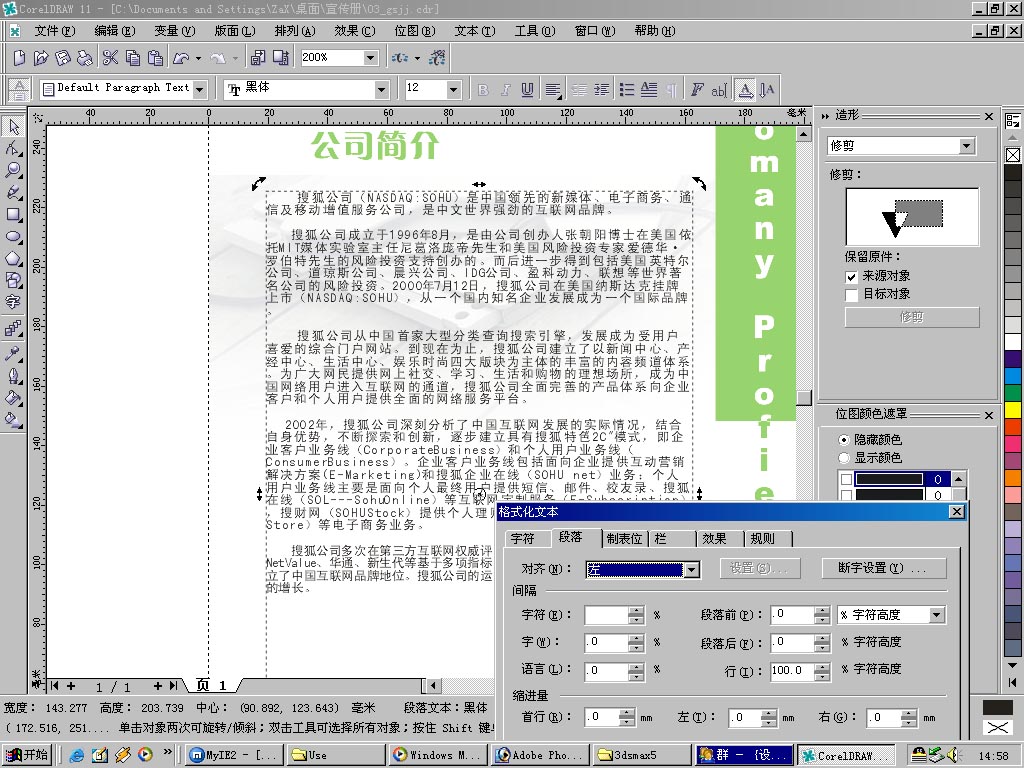
Task: Open Format Text with the F icon
Action: pos(697,89)
